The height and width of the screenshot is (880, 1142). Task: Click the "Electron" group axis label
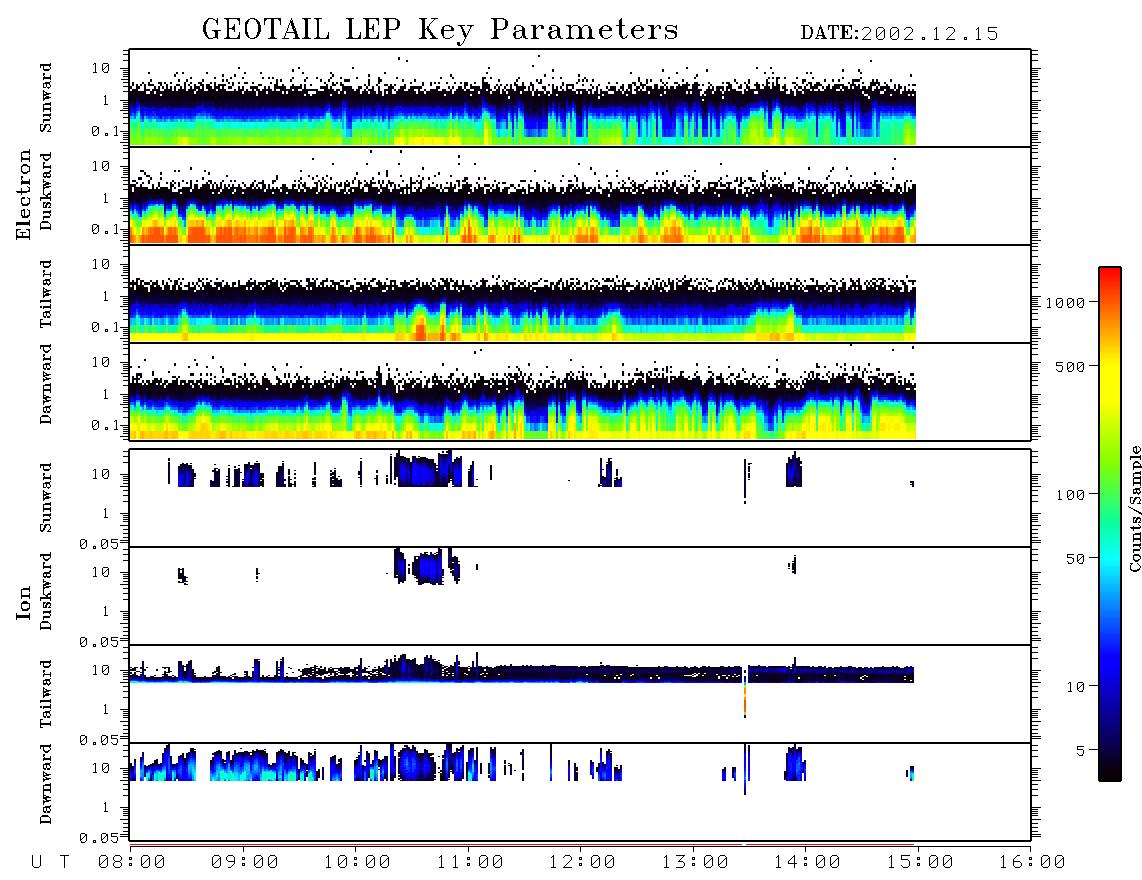tap(23, 195)
